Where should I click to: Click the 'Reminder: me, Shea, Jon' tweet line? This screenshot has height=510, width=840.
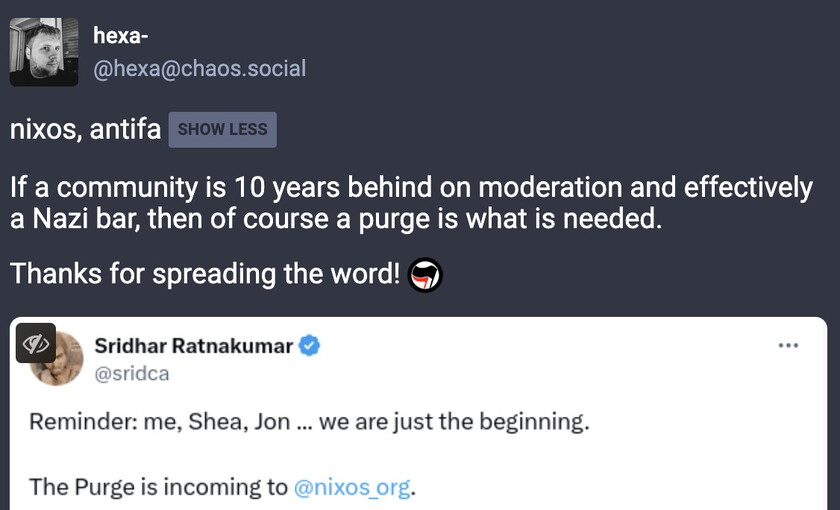click(x=309, y=422)
